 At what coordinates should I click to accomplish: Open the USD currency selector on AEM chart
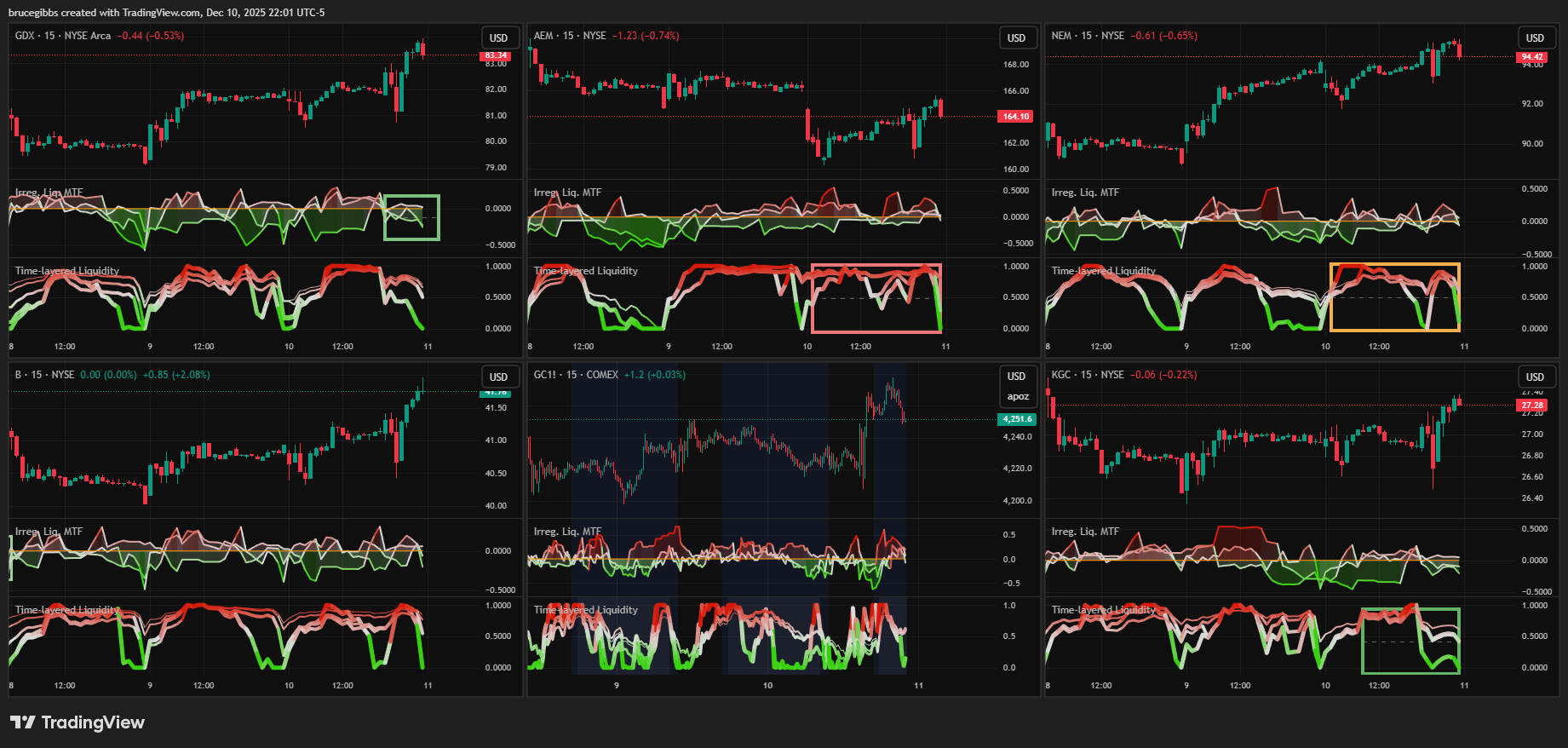point(1016,37)
